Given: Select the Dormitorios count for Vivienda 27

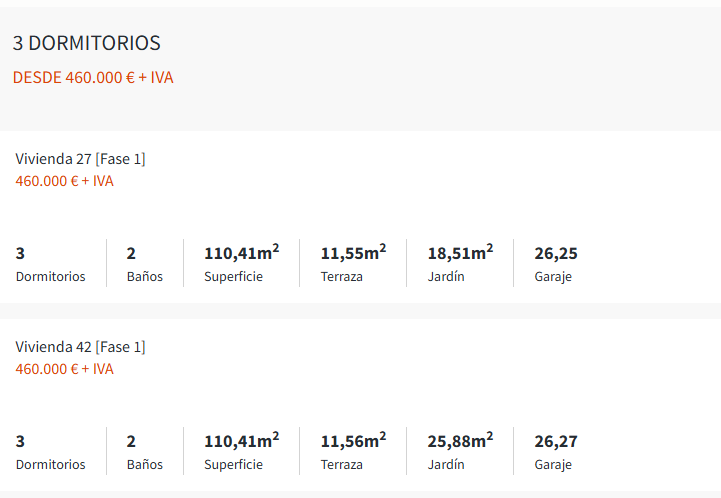Looking at the screenshot, I should 21,253.
